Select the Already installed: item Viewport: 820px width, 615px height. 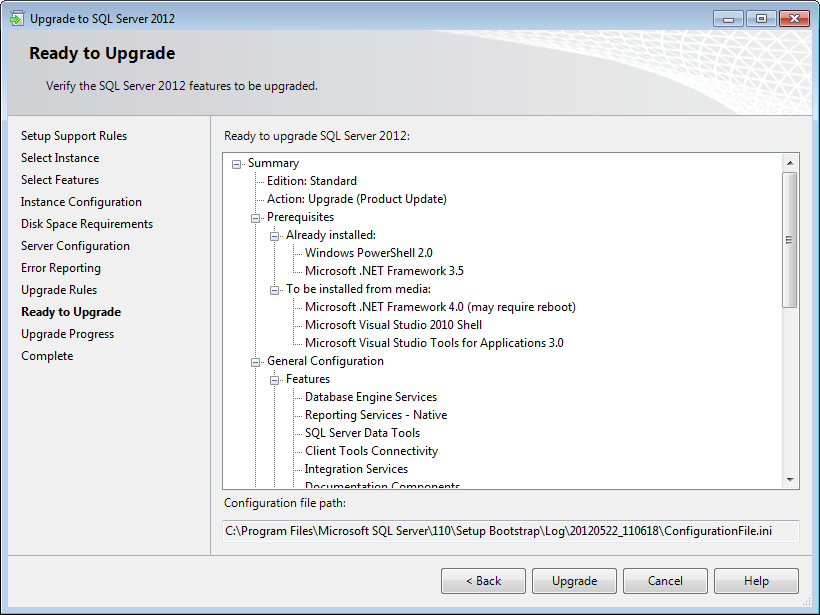tap(331, 235)
